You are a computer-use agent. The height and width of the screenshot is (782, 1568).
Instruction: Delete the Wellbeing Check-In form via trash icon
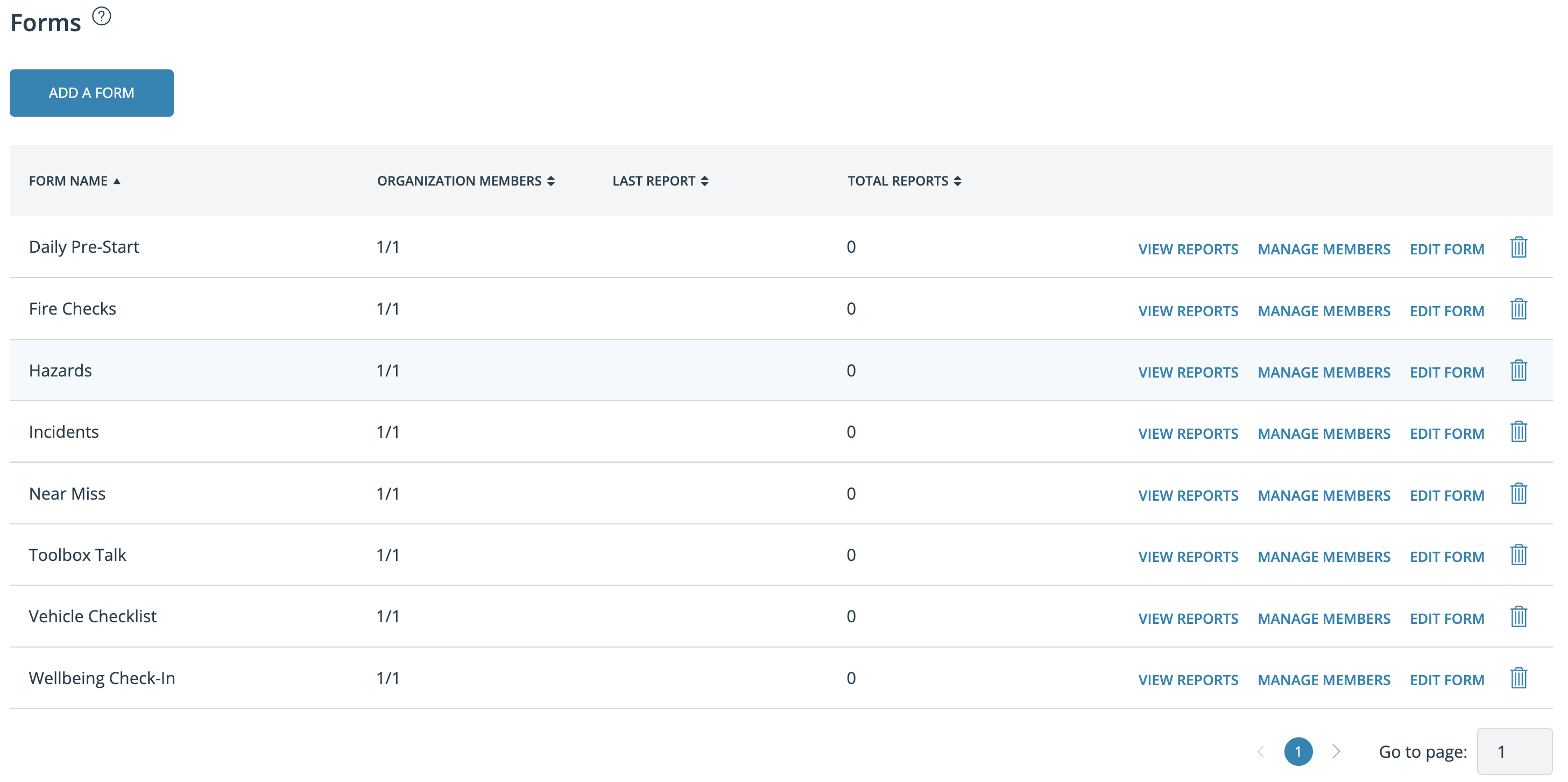pyautogui.click(x=1518, y=679)
